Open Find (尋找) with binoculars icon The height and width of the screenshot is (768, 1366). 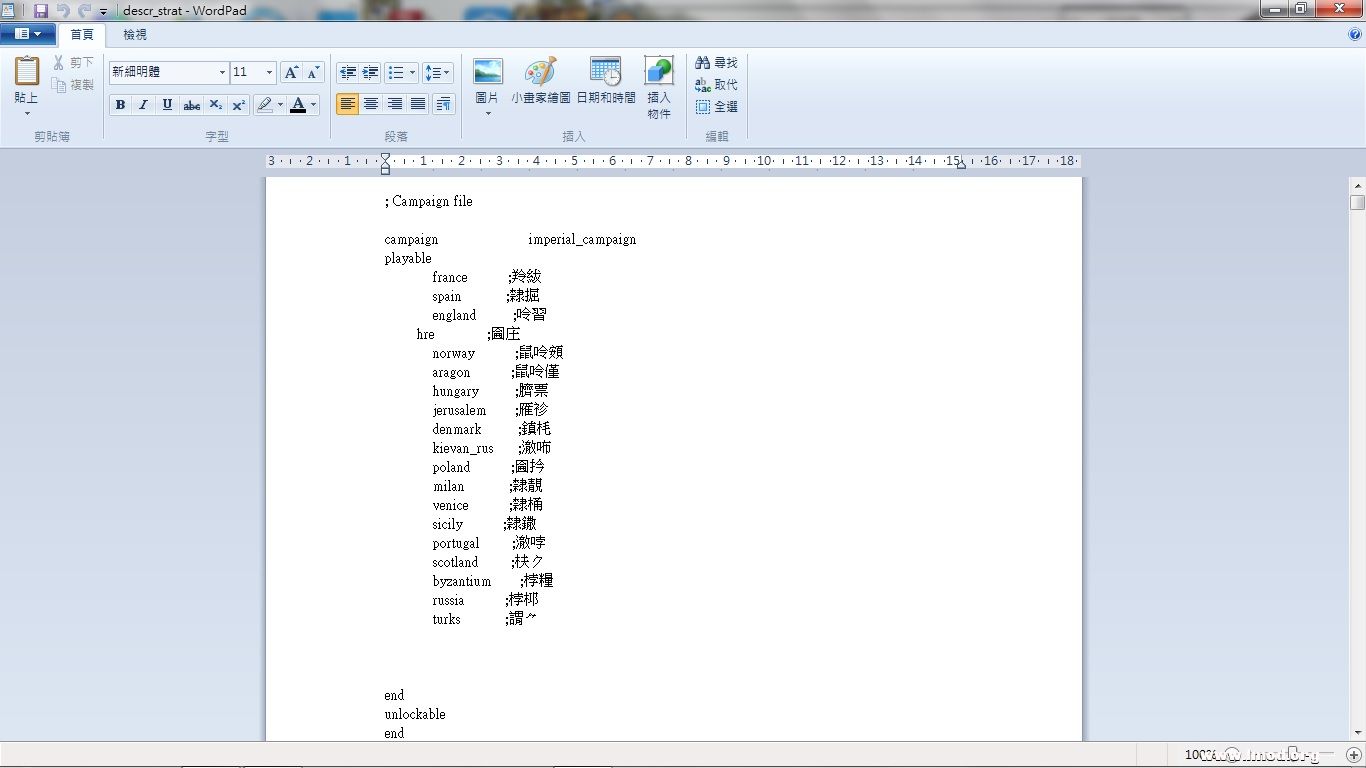click(x=716, y=63)
